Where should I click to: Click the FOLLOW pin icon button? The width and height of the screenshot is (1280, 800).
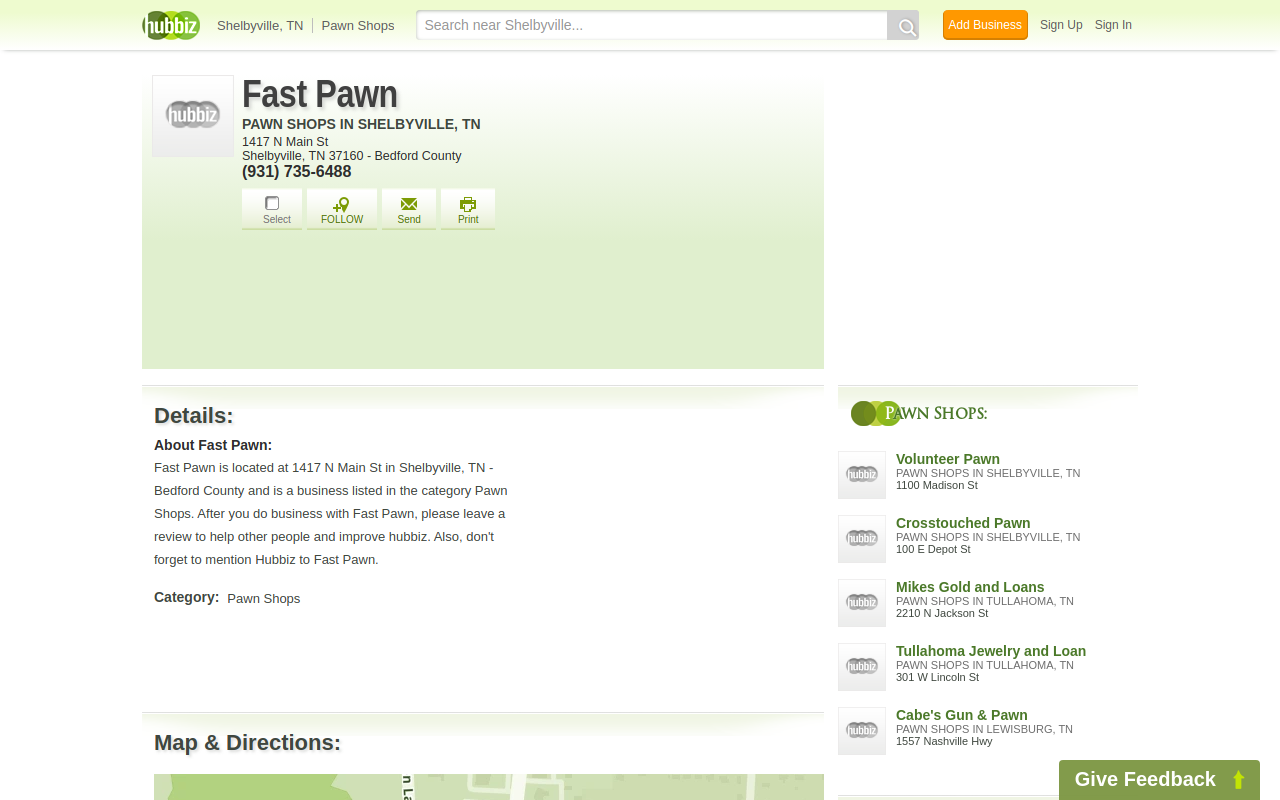click(x=342, y=209)
